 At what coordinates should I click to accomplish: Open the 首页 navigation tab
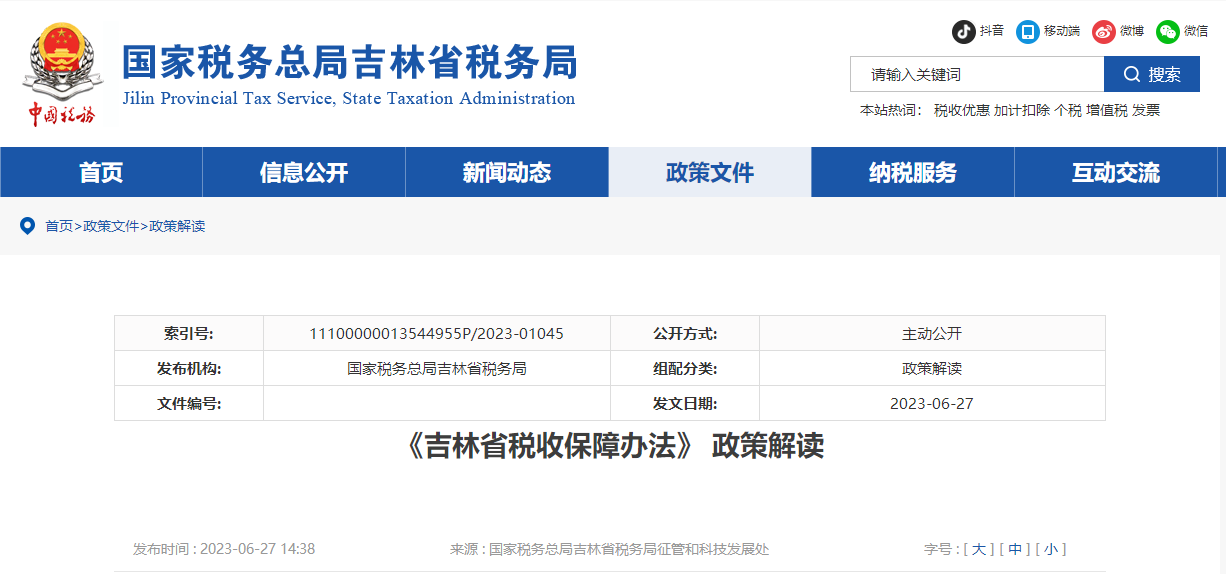pos(101,172)
